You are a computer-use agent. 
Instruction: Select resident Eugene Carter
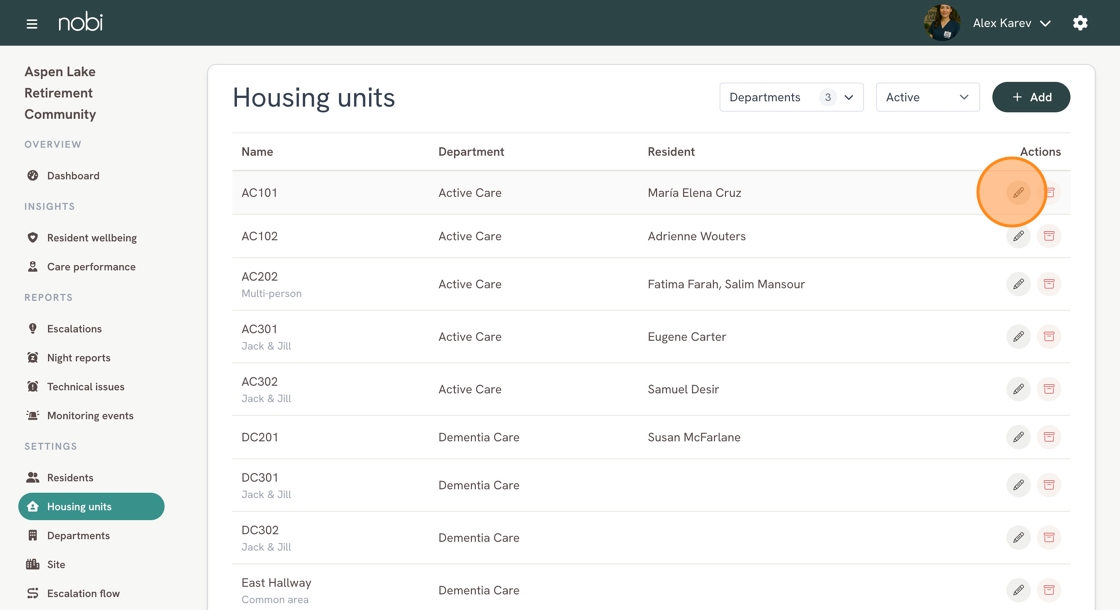click(x=687, y=336)
